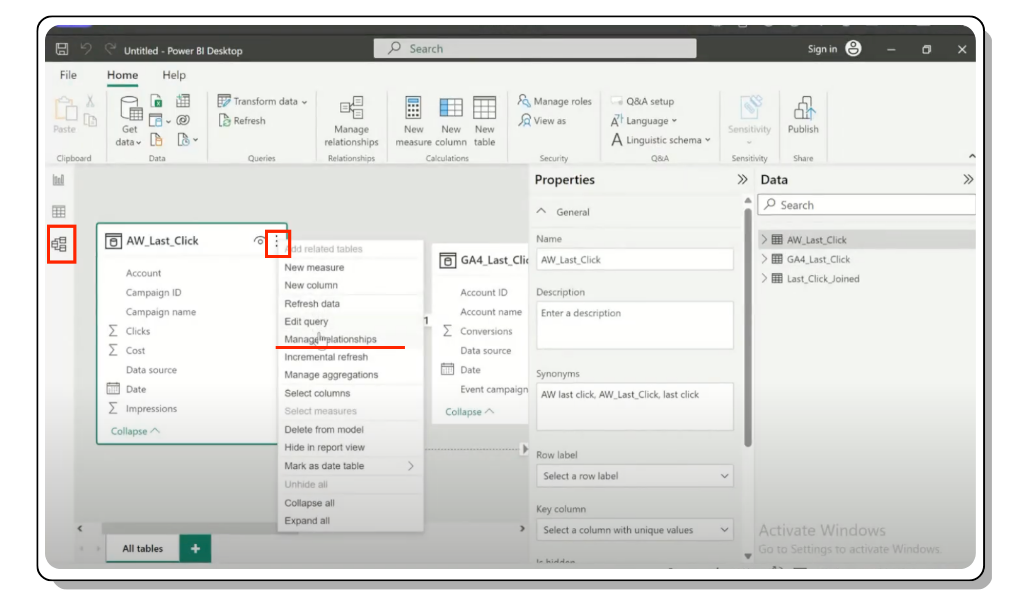Open the Key column dropdown

pyautogui.click(x=634, y=530)
